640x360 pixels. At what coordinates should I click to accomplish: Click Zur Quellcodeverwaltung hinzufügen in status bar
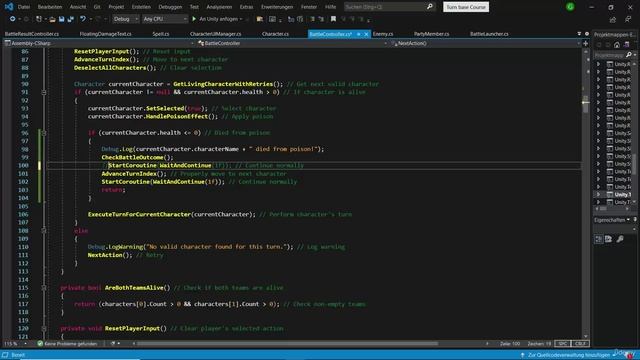pos(569,355)
